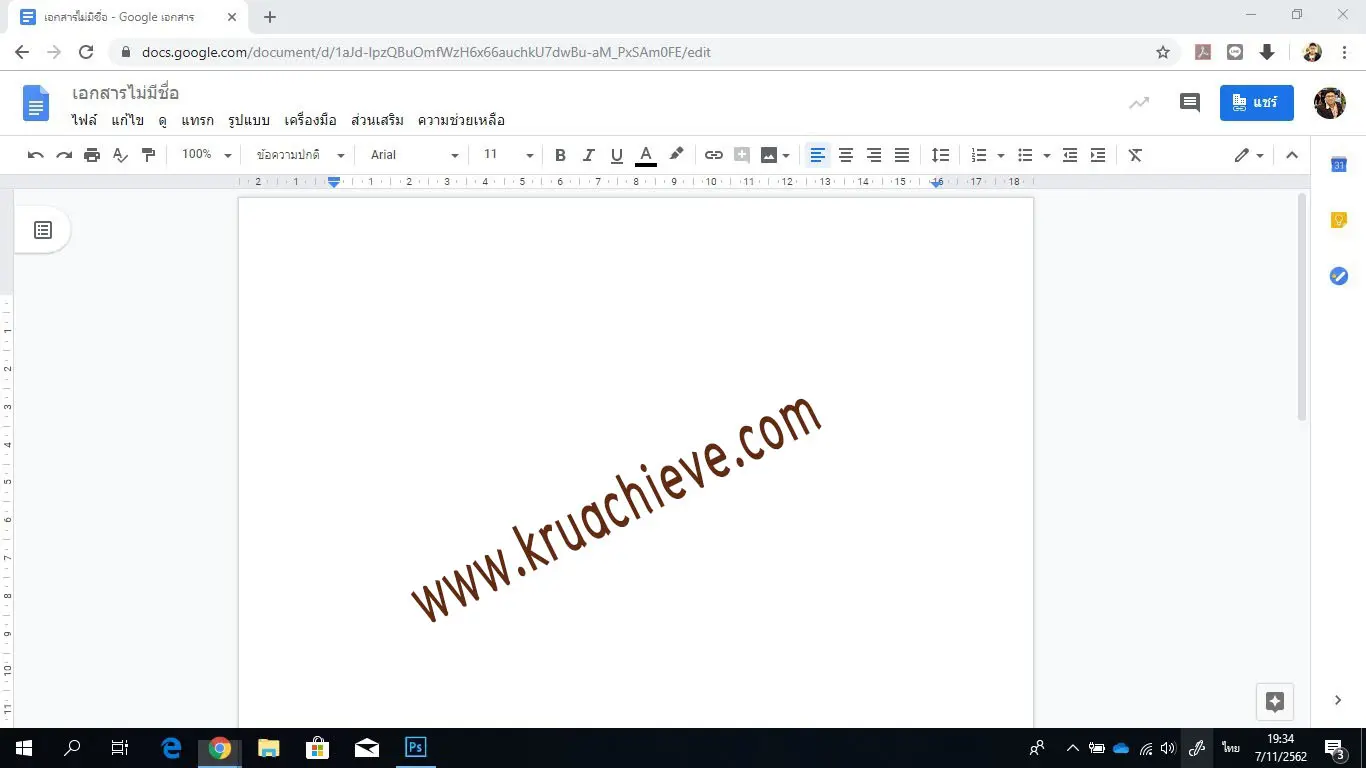Viewport: 1366px width, 768px height.
Task: Open editing mode pencil dropdown
Action: [1249, 155]
